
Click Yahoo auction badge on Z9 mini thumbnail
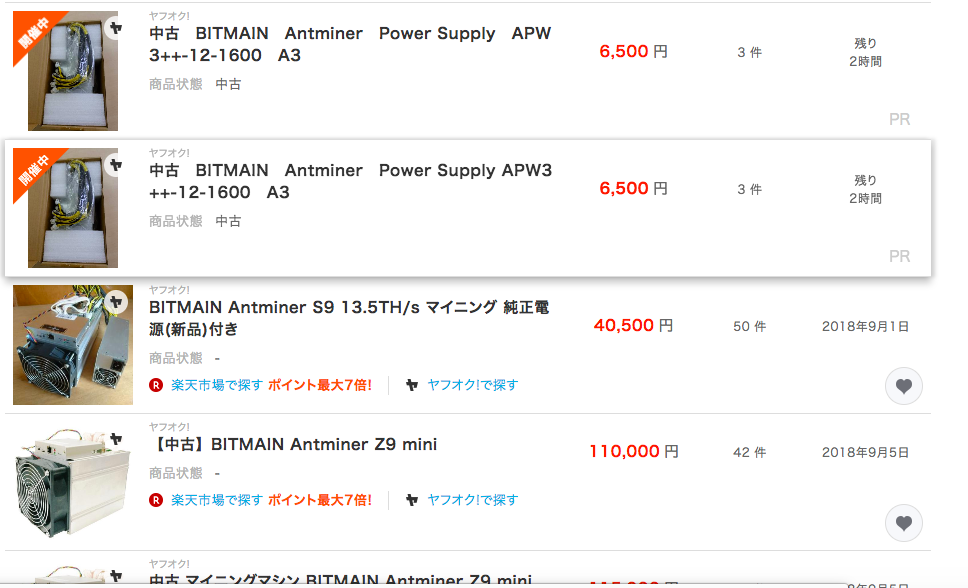(118, 438)
